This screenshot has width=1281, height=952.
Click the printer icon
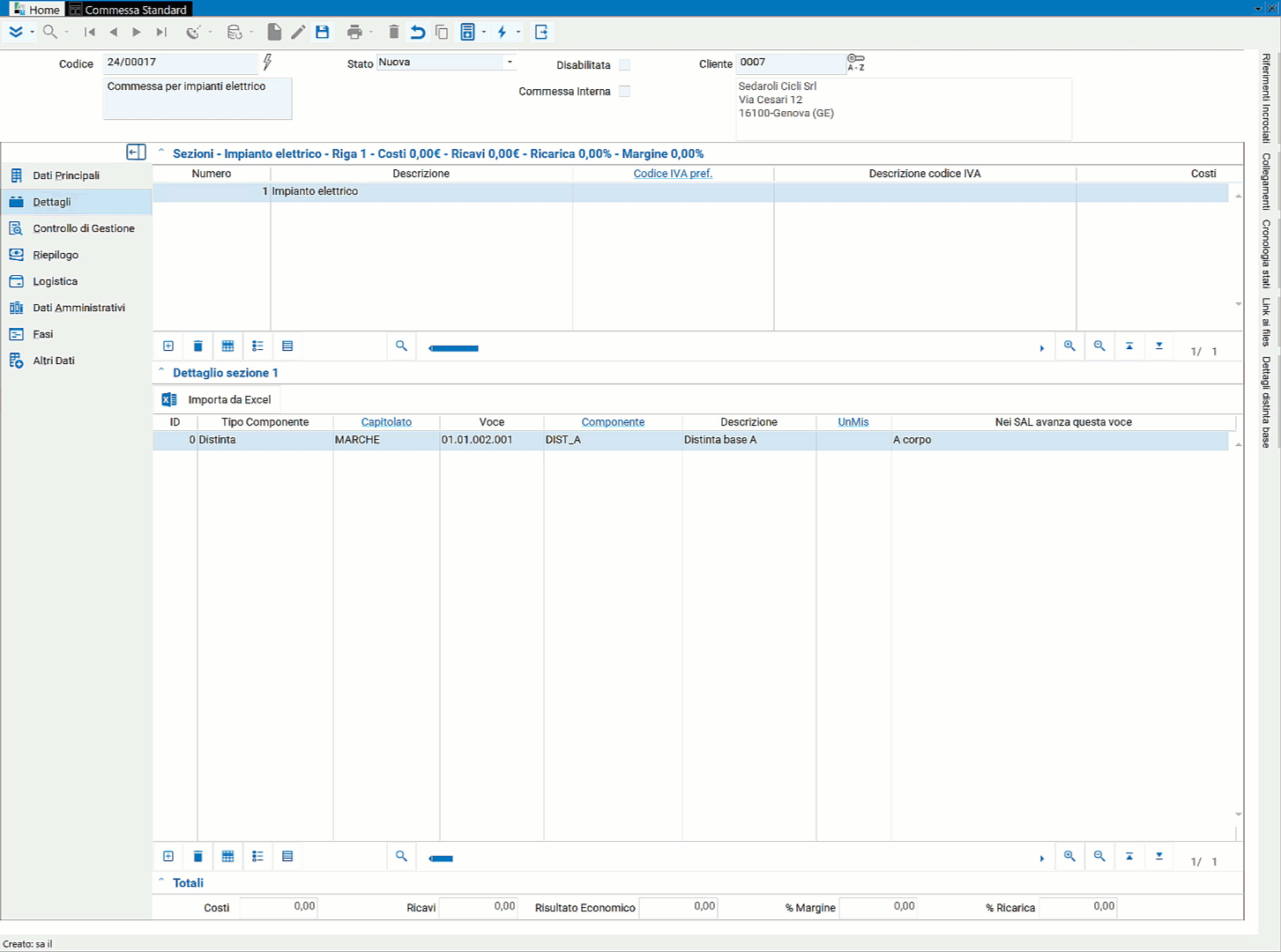tap(354, 33)
